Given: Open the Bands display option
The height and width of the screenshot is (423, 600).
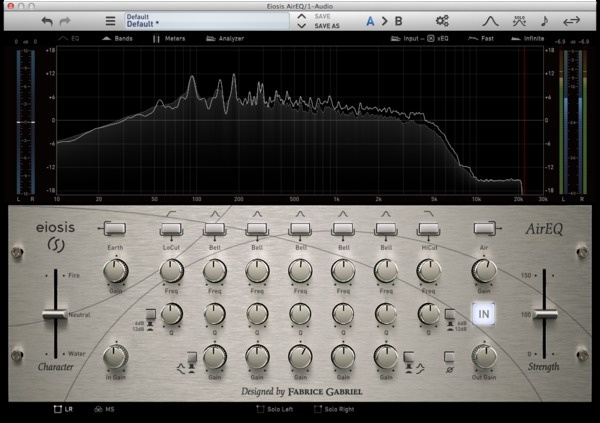Looking at the screenshot, I should click(117, 39).
